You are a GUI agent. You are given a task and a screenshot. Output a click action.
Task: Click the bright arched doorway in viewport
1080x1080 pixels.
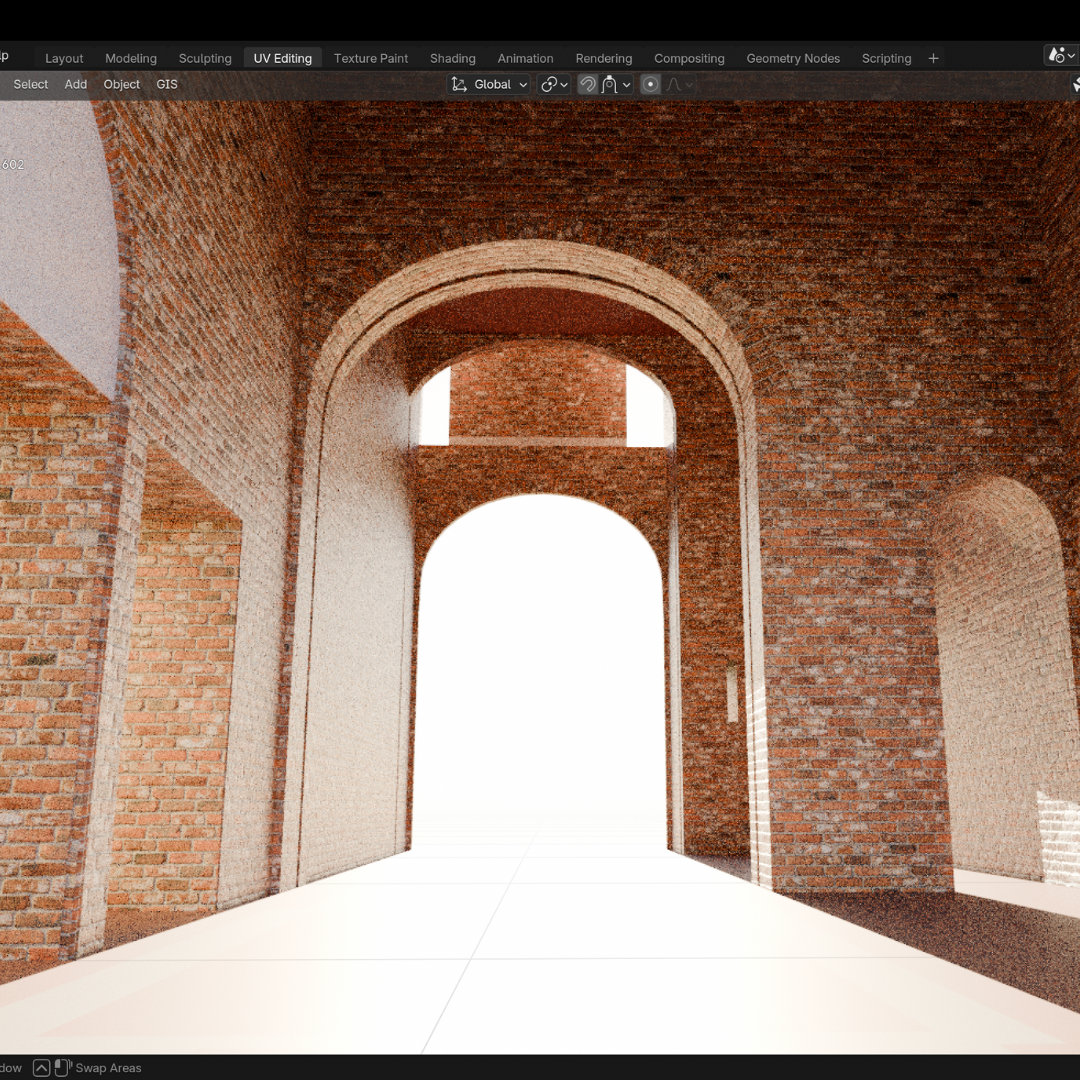[x=540, y=680]
